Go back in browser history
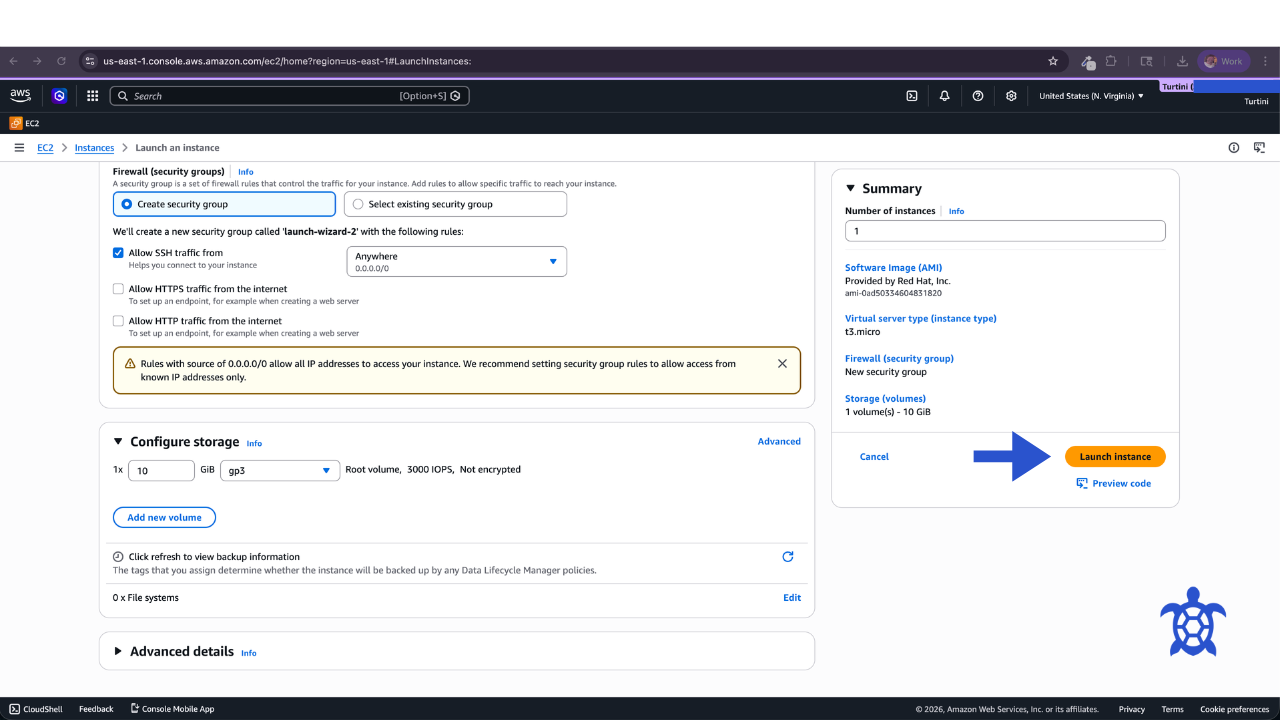Image resolution: width=1280 pixels, height=720 pixels. (x=13, y=61)
